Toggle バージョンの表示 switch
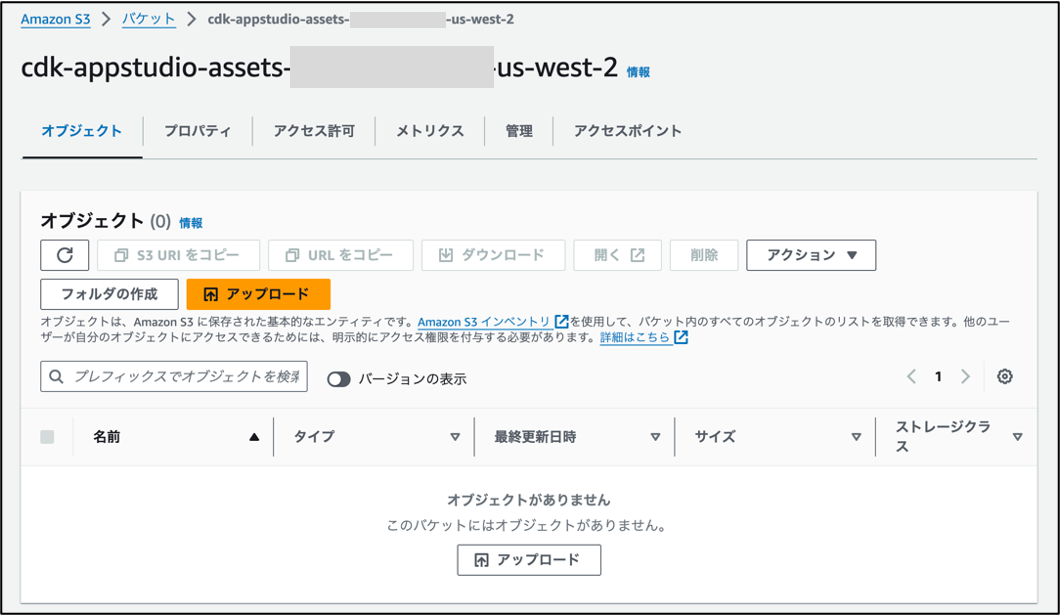 [x=339, y=379]
